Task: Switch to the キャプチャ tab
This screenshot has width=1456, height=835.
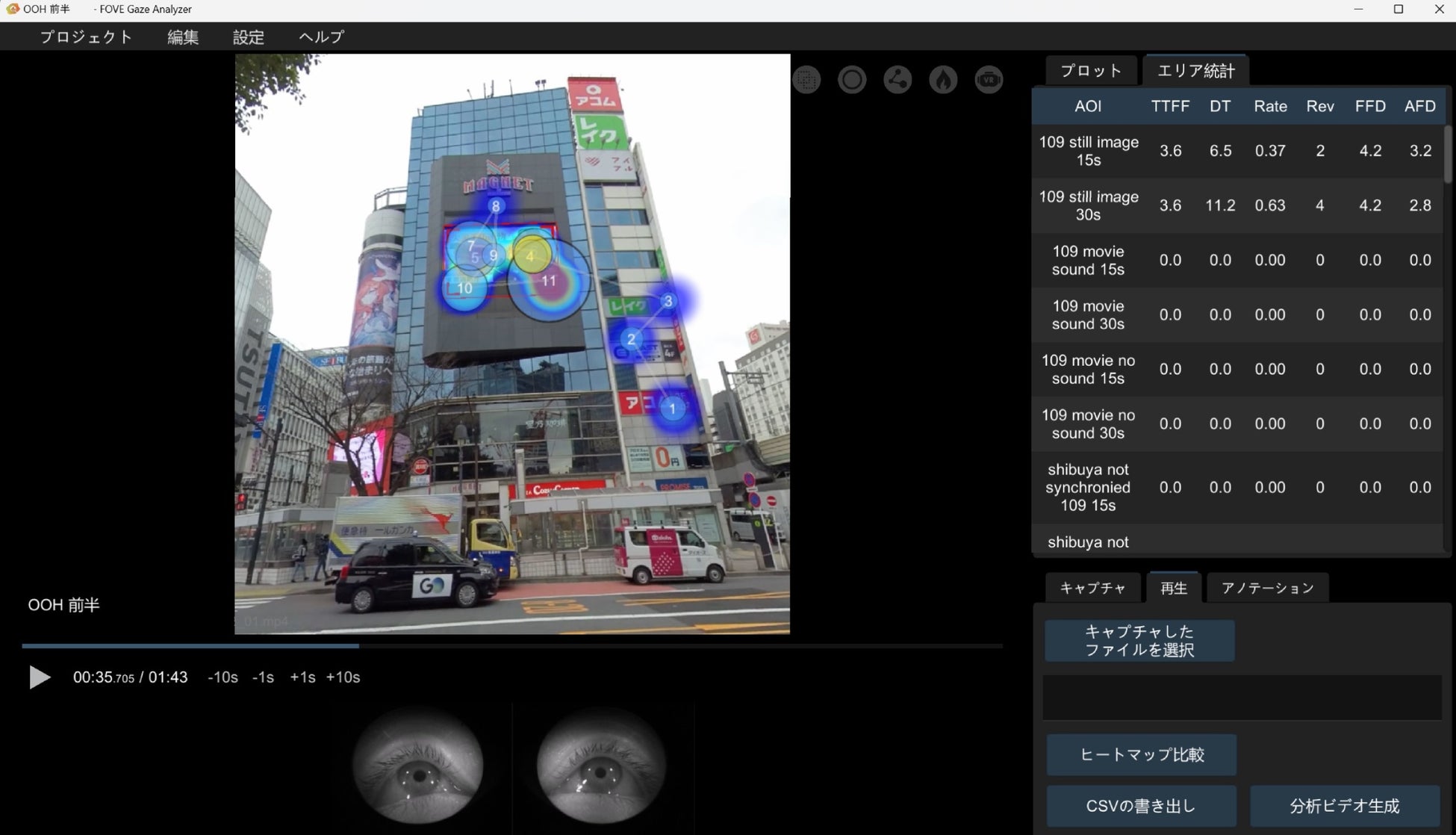Action: coord(1092,589)
